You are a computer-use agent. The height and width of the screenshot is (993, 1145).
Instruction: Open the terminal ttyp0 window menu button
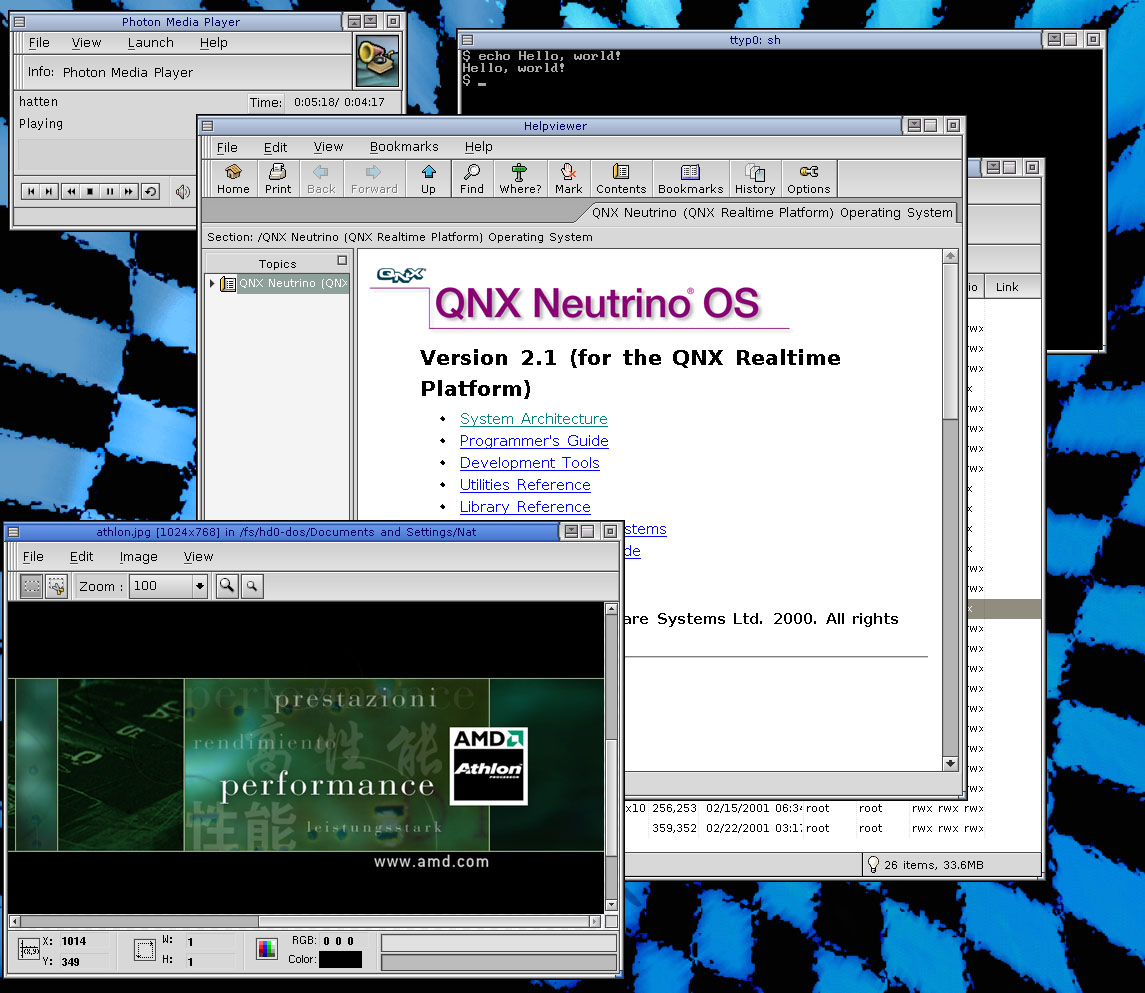pyautogui.click(x=468, y=40)
